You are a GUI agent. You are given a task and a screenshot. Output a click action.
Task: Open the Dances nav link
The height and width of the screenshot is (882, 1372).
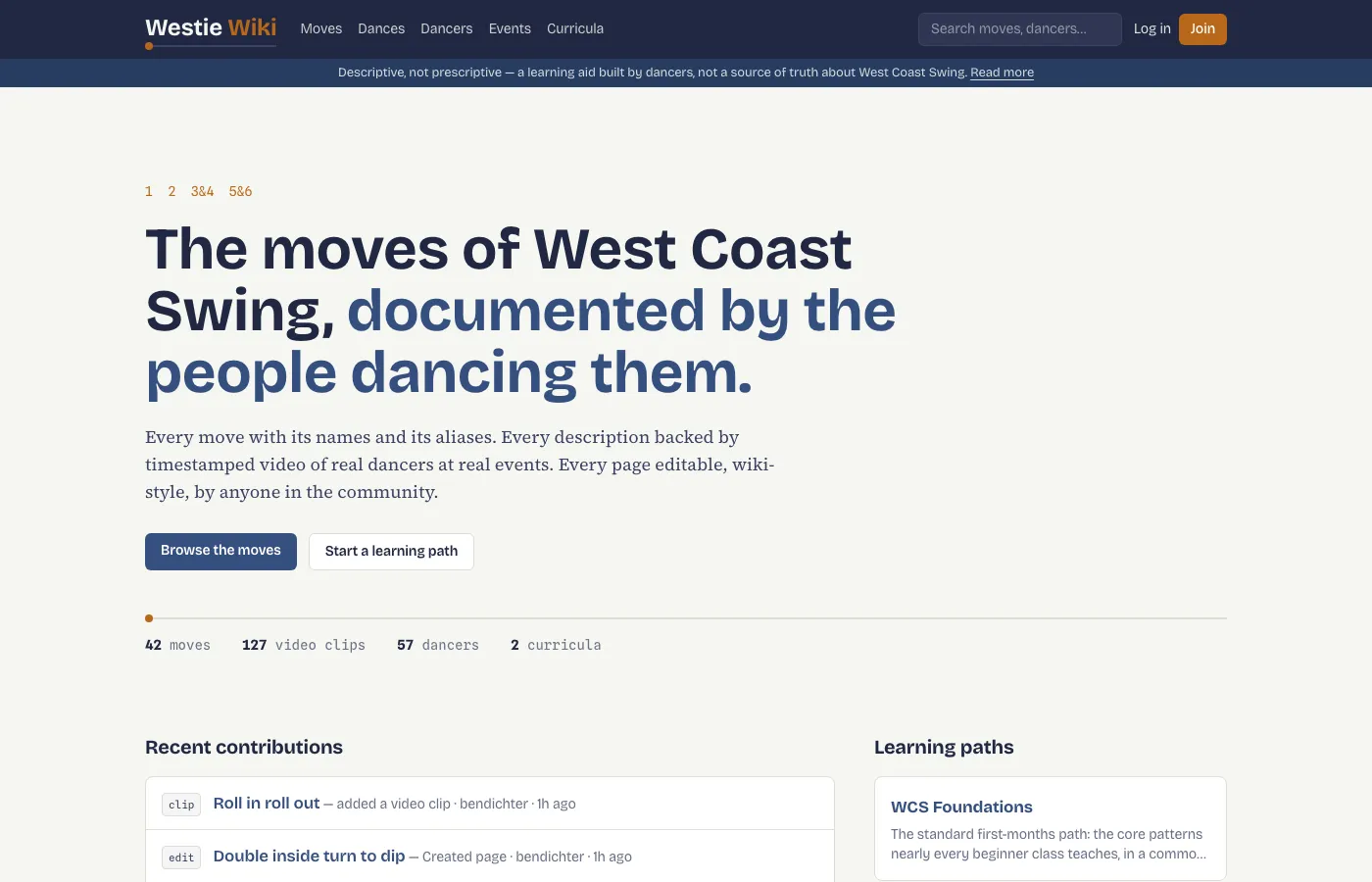tap(381, 29)
